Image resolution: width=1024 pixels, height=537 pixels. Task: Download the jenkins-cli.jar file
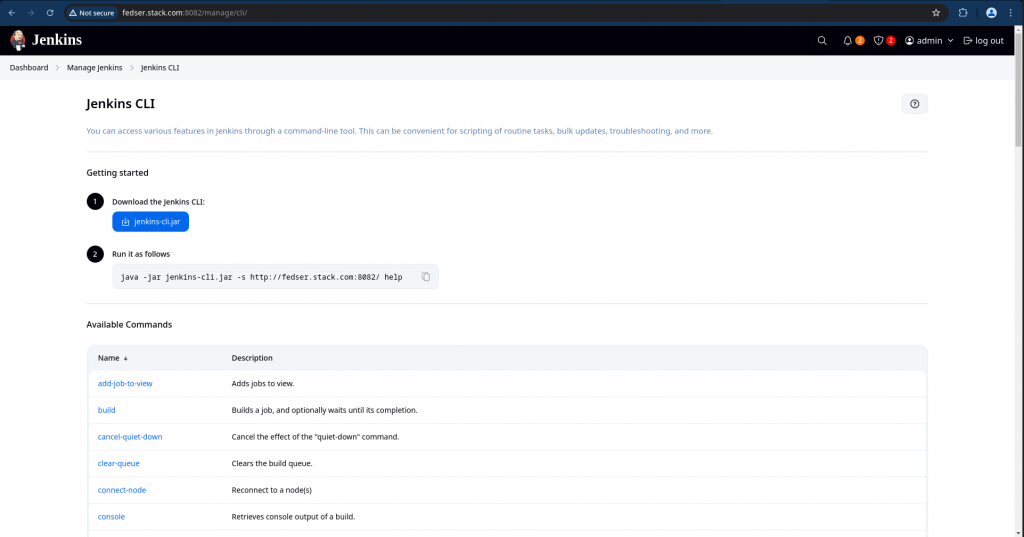(x=150, y=222)
